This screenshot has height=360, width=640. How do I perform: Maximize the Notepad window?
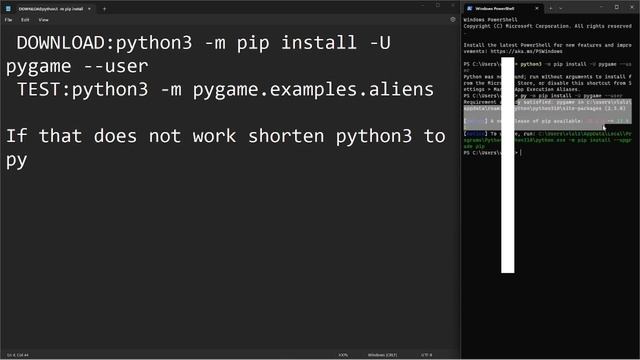point(438,5)
